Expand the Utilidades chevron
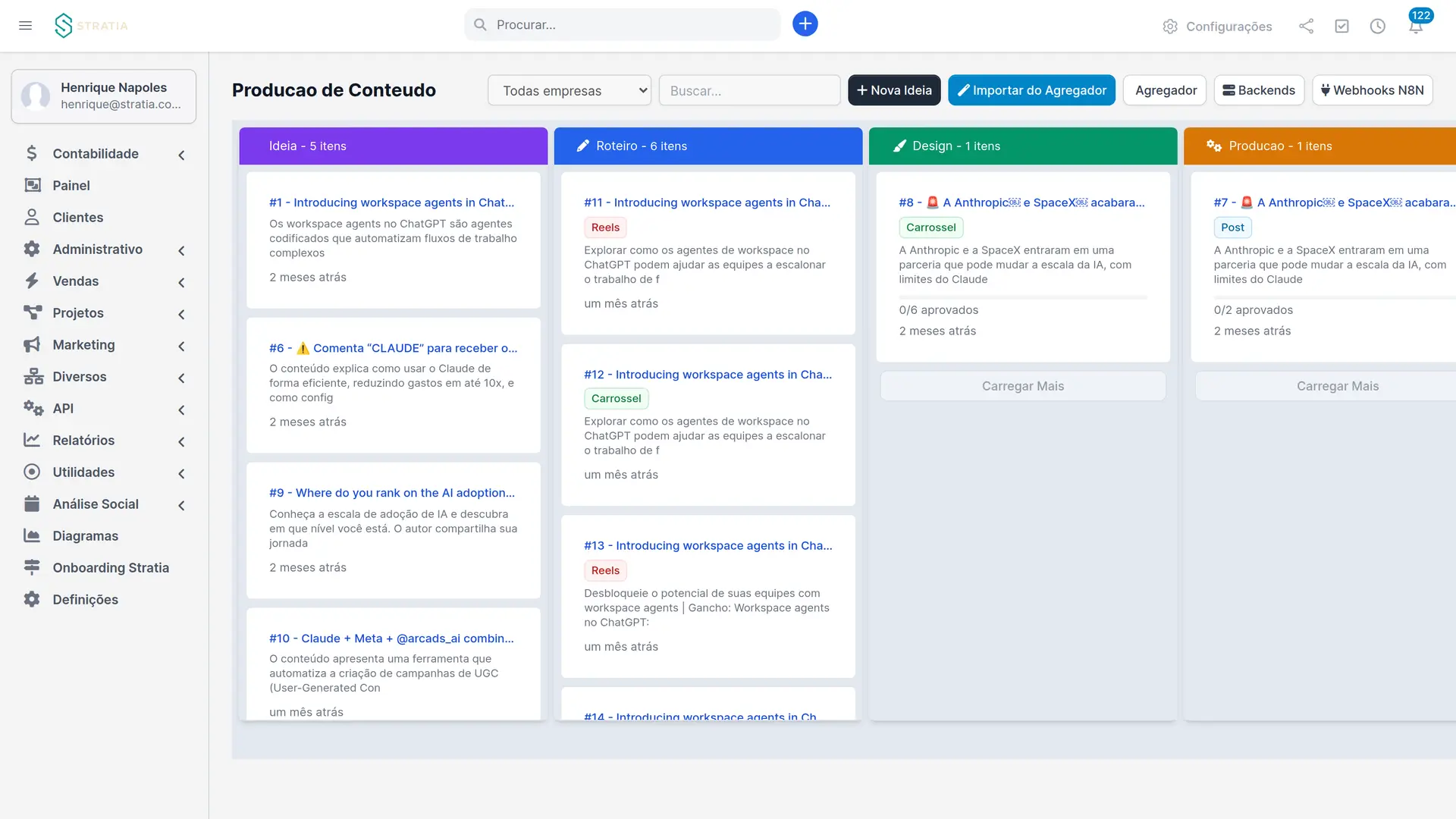Screen dimensions: 1456x819 point(181,474)
